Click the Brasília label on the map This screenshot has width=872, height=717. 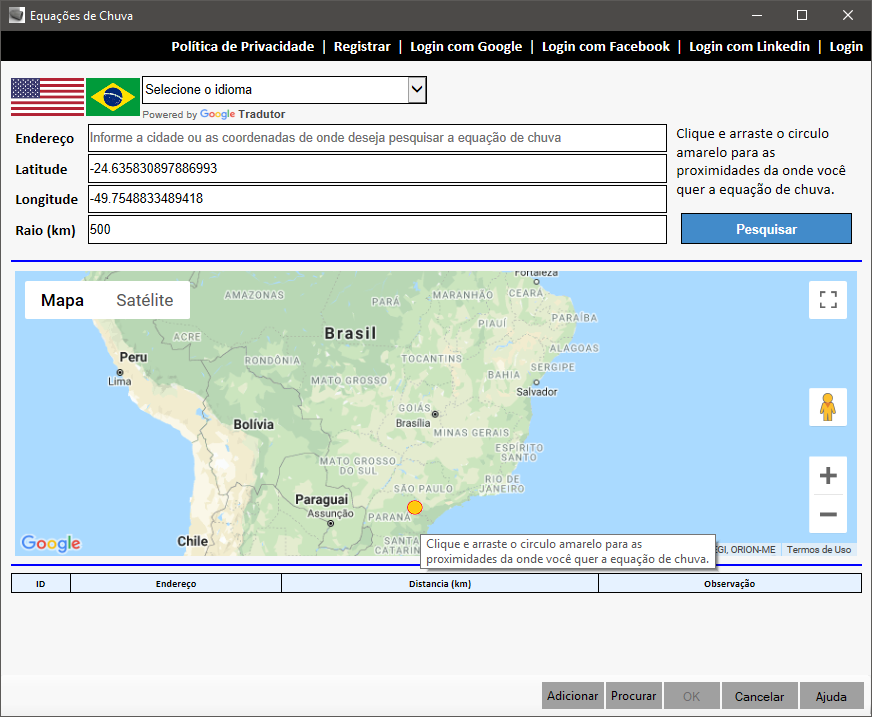click(413, 423)
